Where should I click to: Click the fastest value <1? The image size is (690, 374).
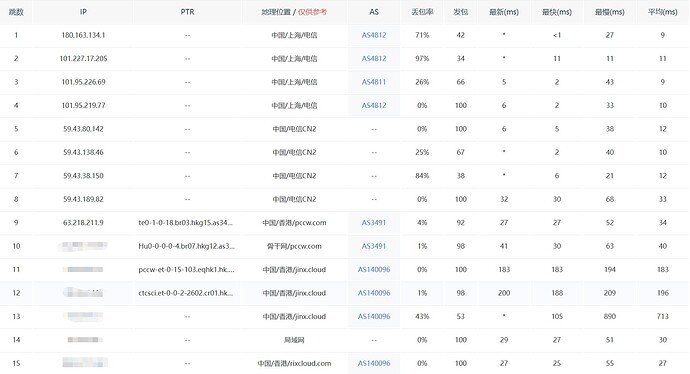pyautogui.click(x=557, y=35)
